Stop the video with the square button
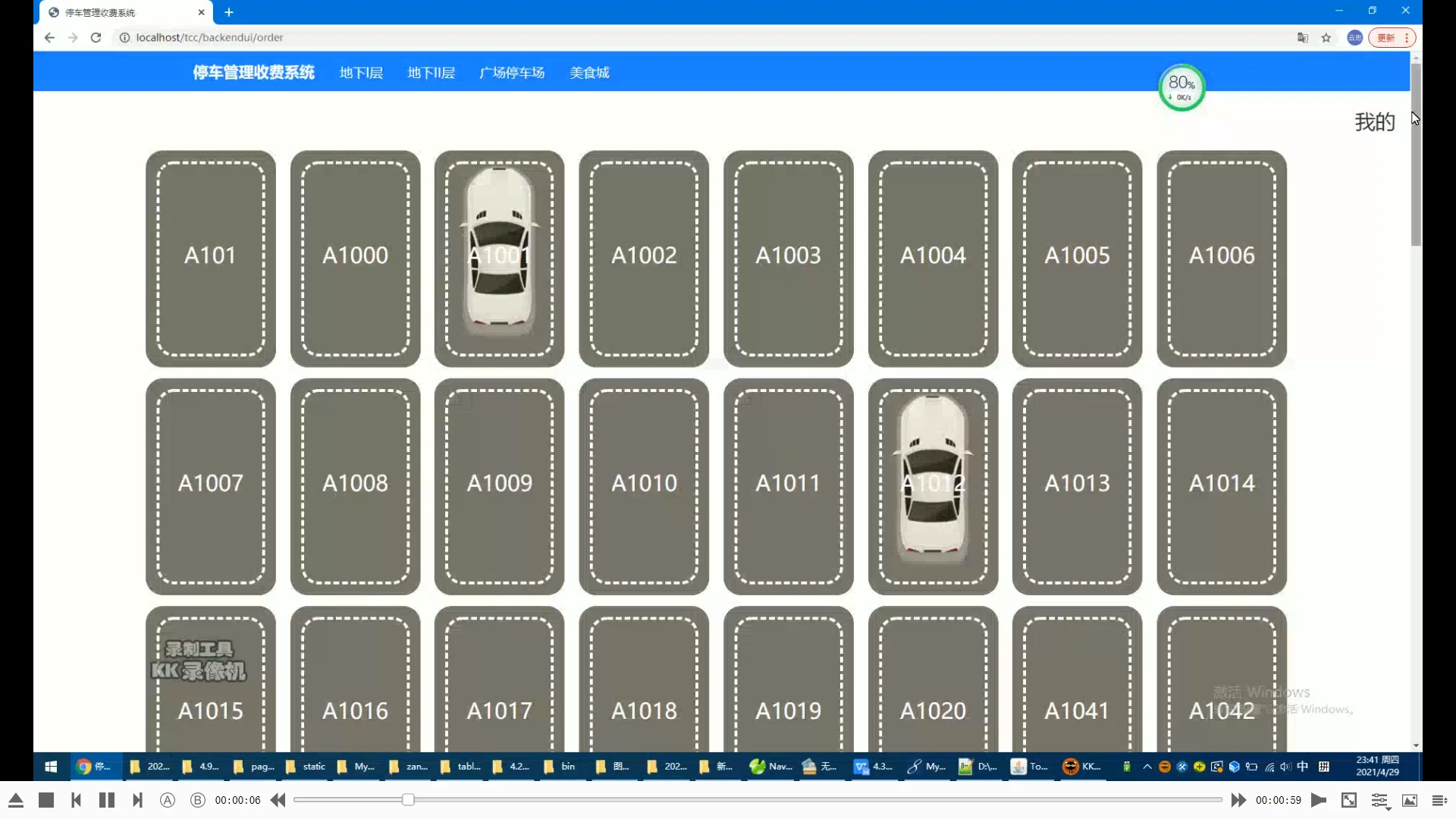 point(46,800)
